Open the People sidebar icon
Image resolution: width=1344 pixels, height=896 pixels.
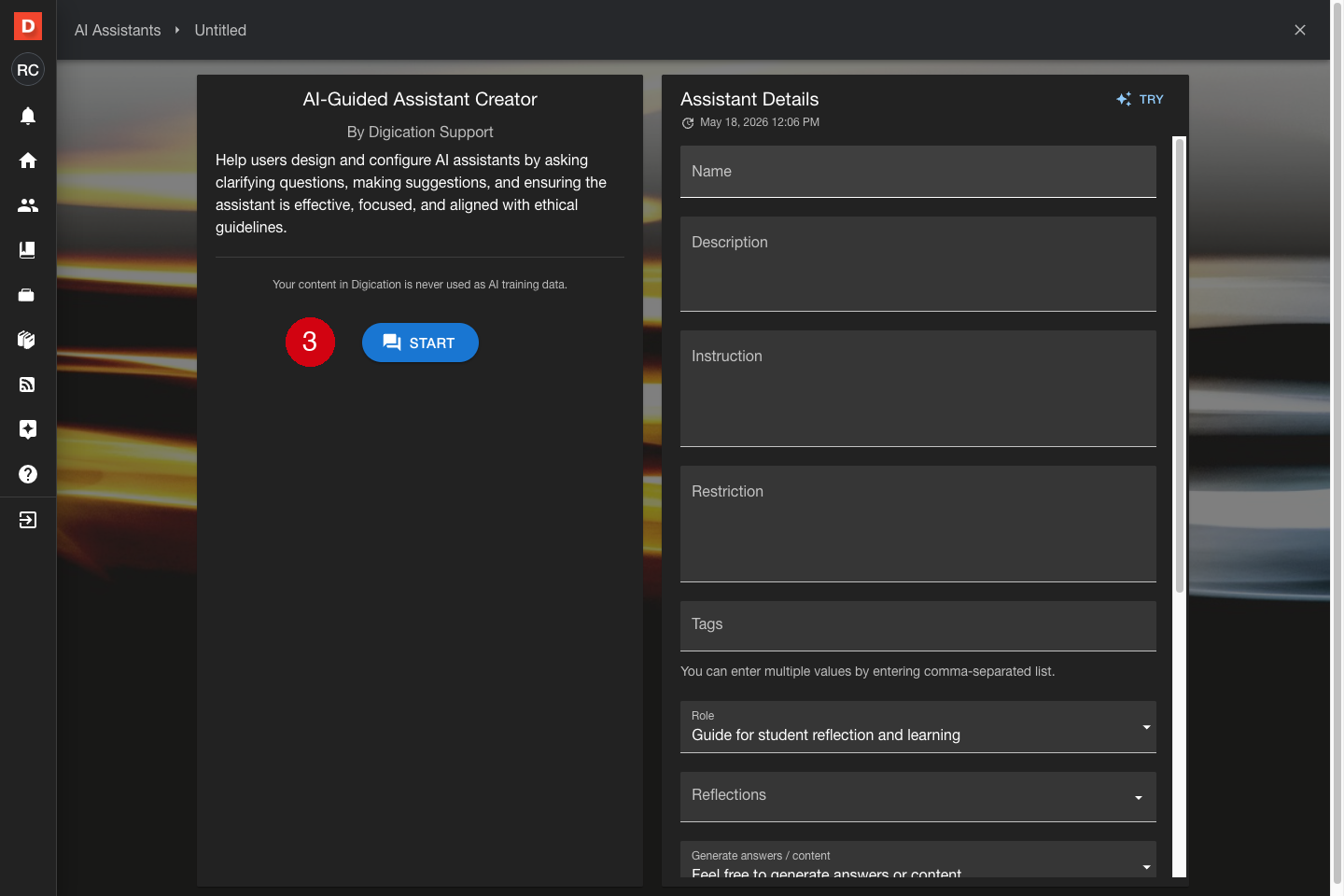[x=28, y=205]
